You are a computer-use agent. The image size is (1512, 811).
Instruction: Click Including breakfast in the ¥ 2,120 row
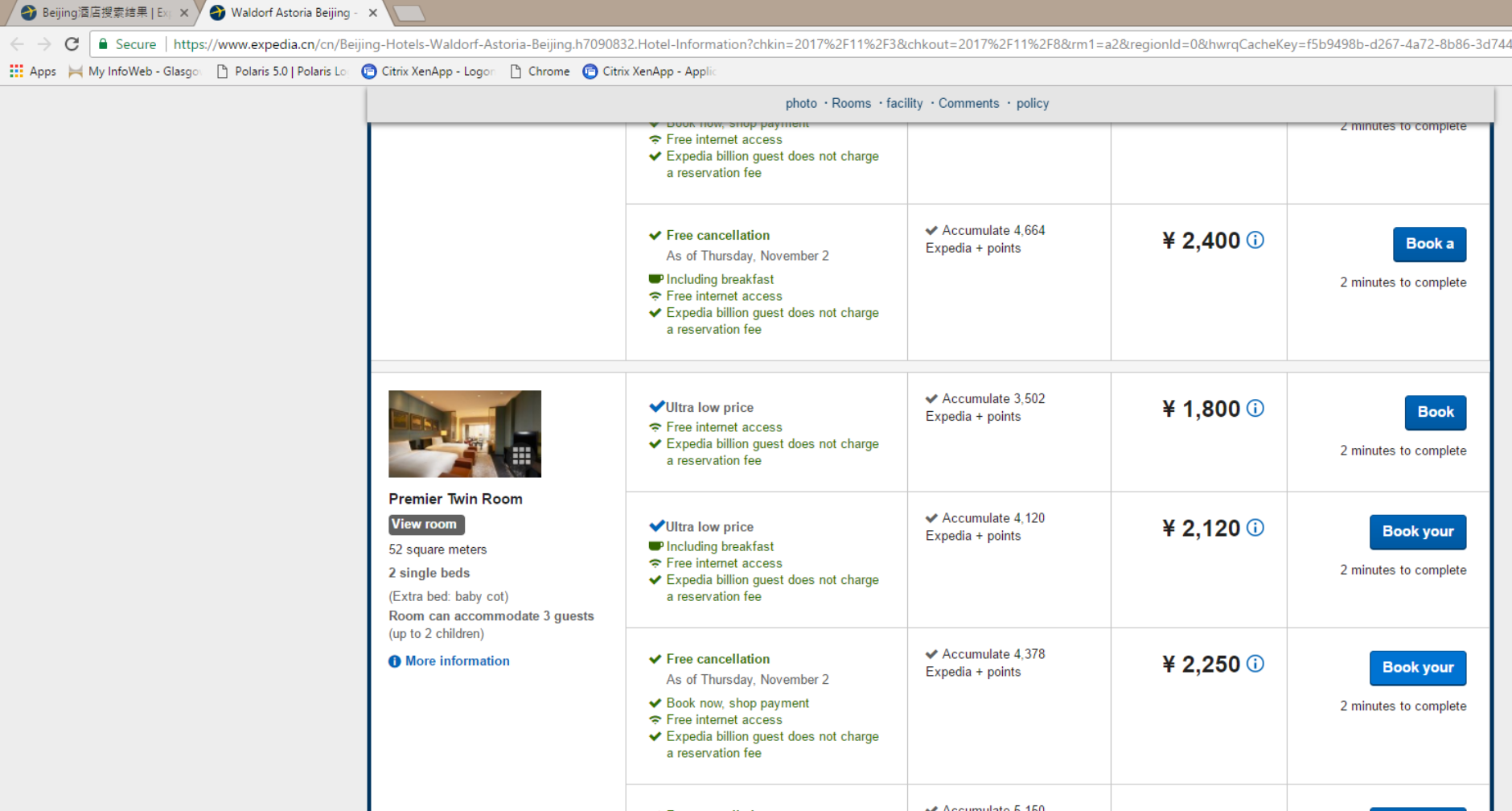tap(720, 546)
